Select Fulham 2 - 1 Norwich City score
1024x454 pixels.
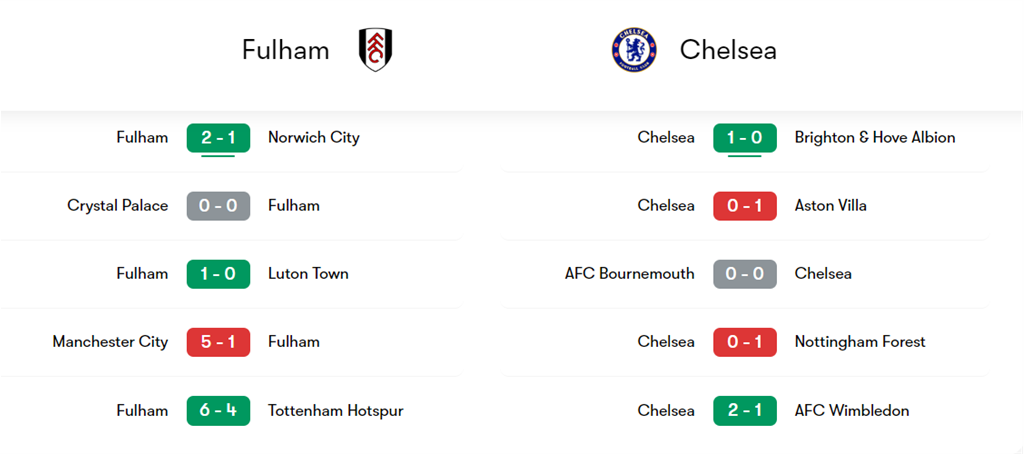[x=218, y=138]
